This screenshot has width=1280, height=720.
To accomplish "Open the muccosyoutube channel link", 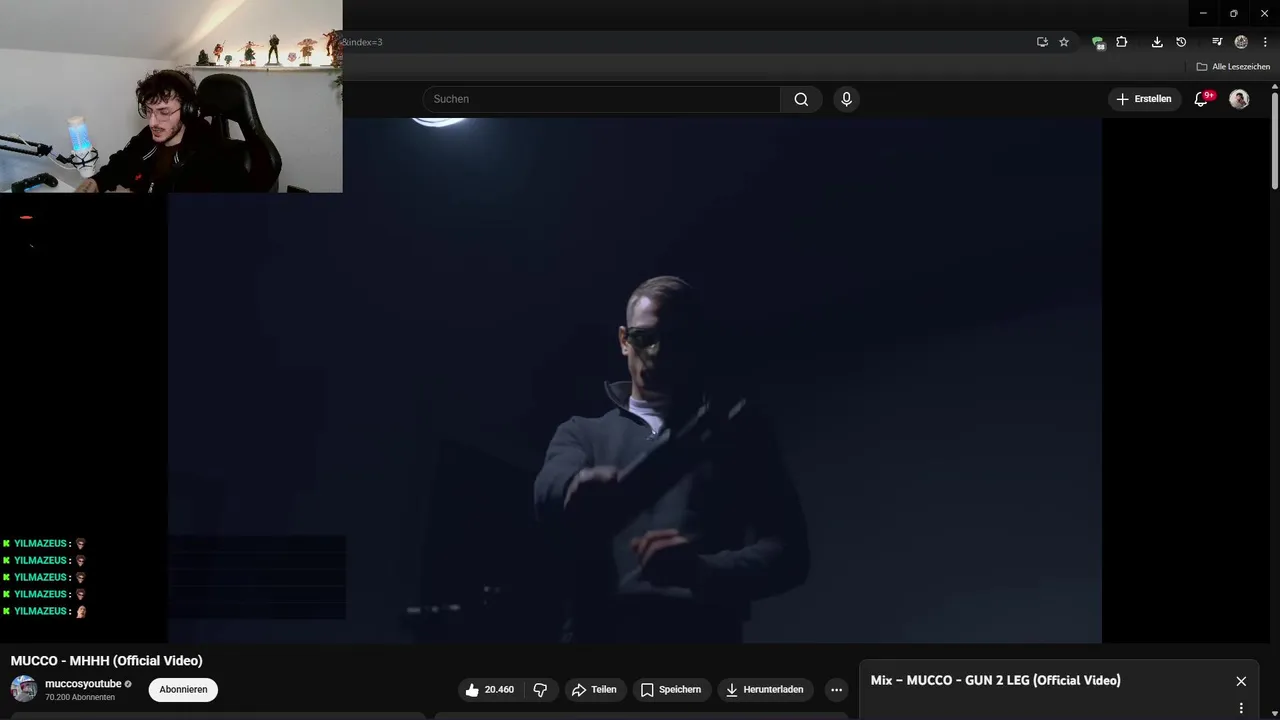I will (x=83, y=684).
